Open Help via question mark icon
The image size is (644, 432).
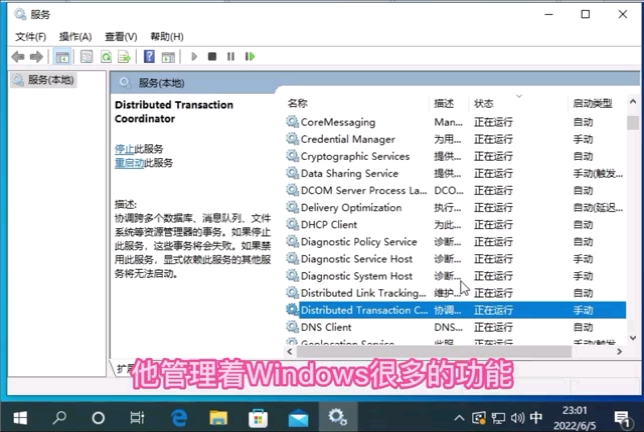pyautogui.click(x=149, y=56)
